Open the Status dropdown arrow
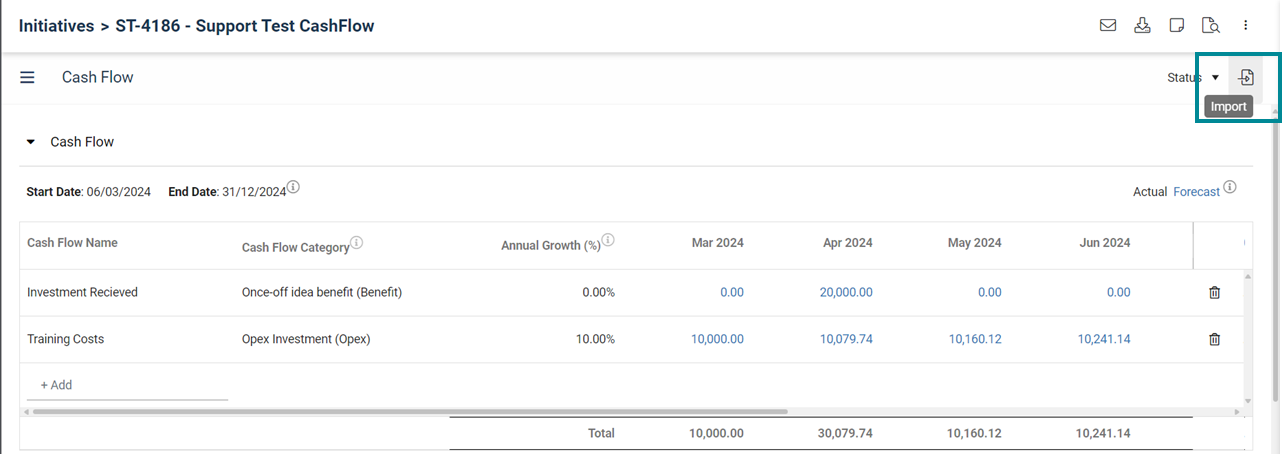This screenshot has height=454, width=1282. [1215, 77]
